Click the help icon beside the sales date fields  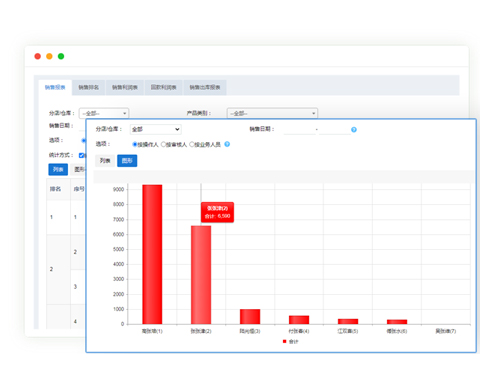[x=354, y=130]
